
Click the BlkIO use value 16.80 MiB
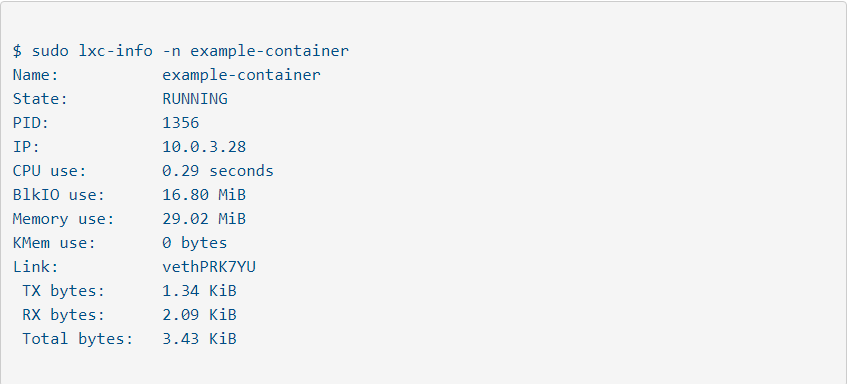[204, 195]
